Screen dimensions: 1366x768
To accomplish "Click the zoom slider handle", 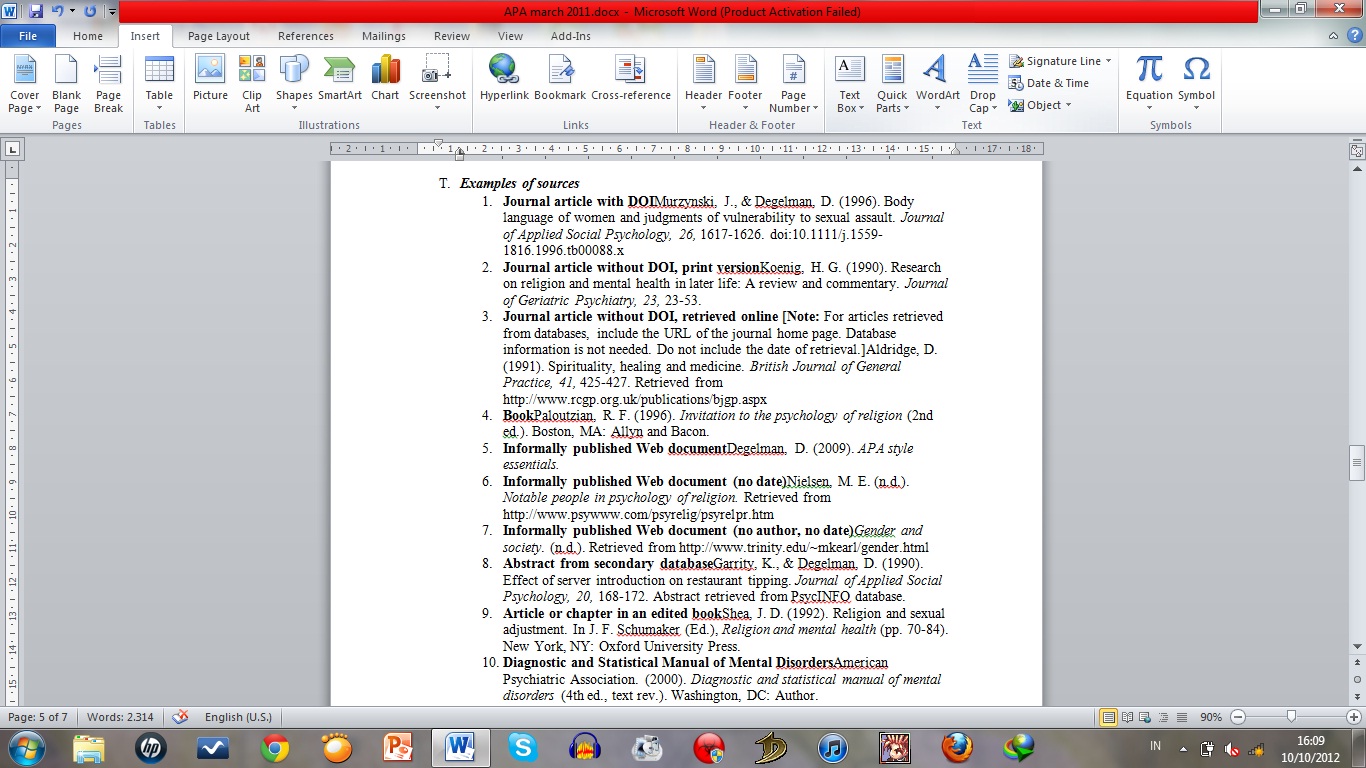I will pyautogui.click(x=1292, y=717).
